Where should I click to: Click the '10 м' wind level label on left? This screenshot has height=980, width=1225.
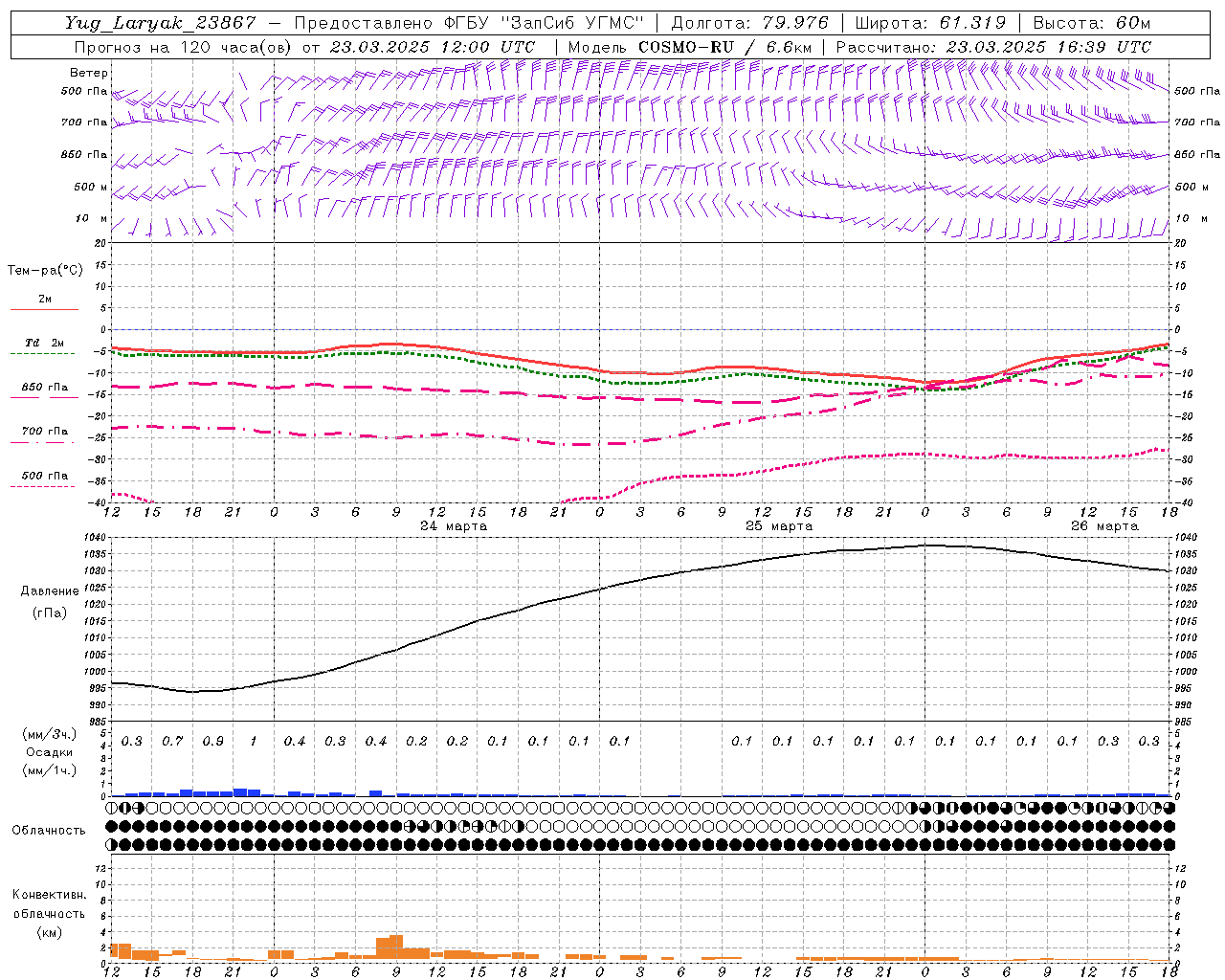91,219
